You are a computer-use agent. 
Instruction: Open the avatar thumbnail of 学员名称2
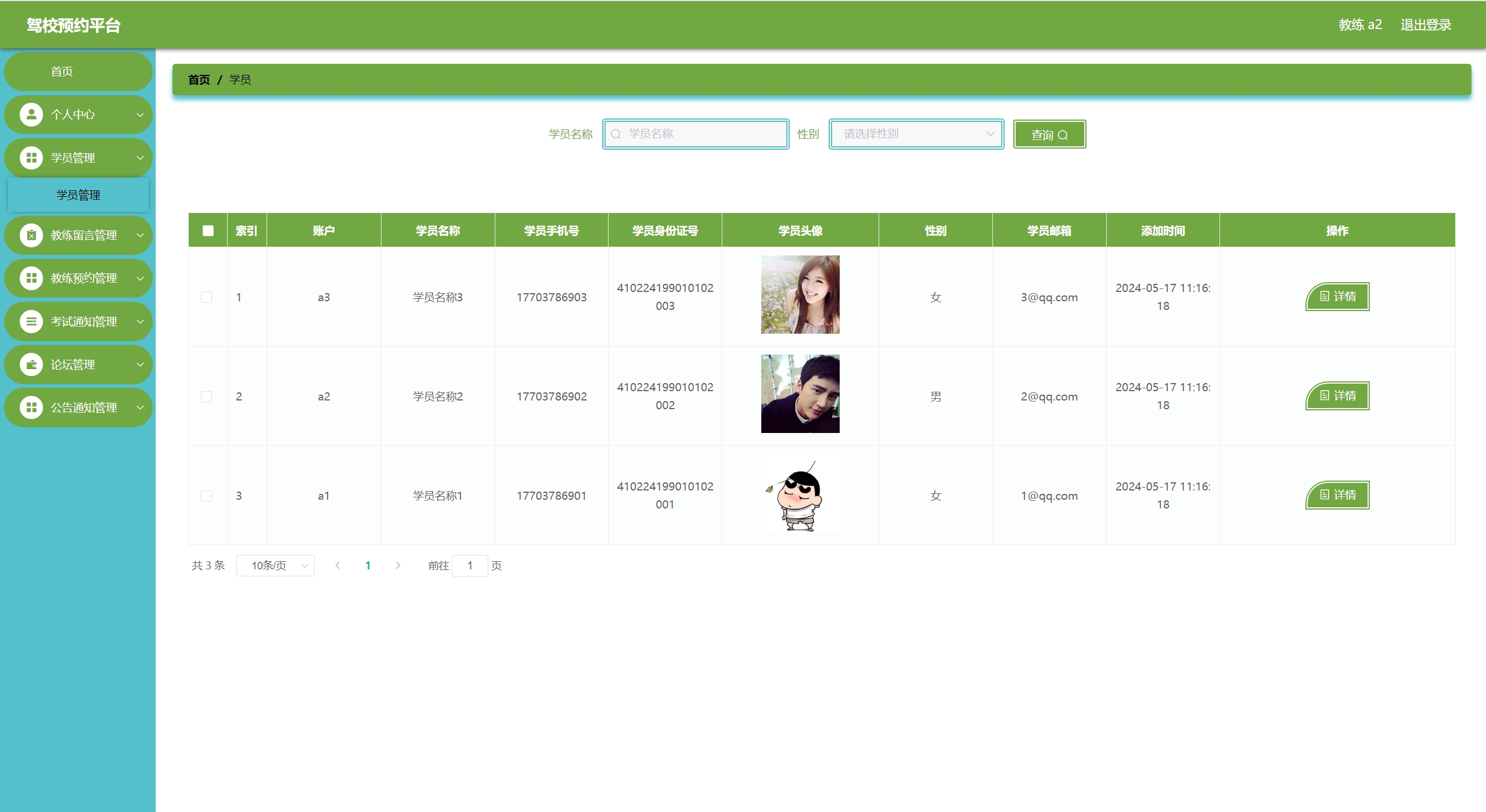tap(800, 394)
